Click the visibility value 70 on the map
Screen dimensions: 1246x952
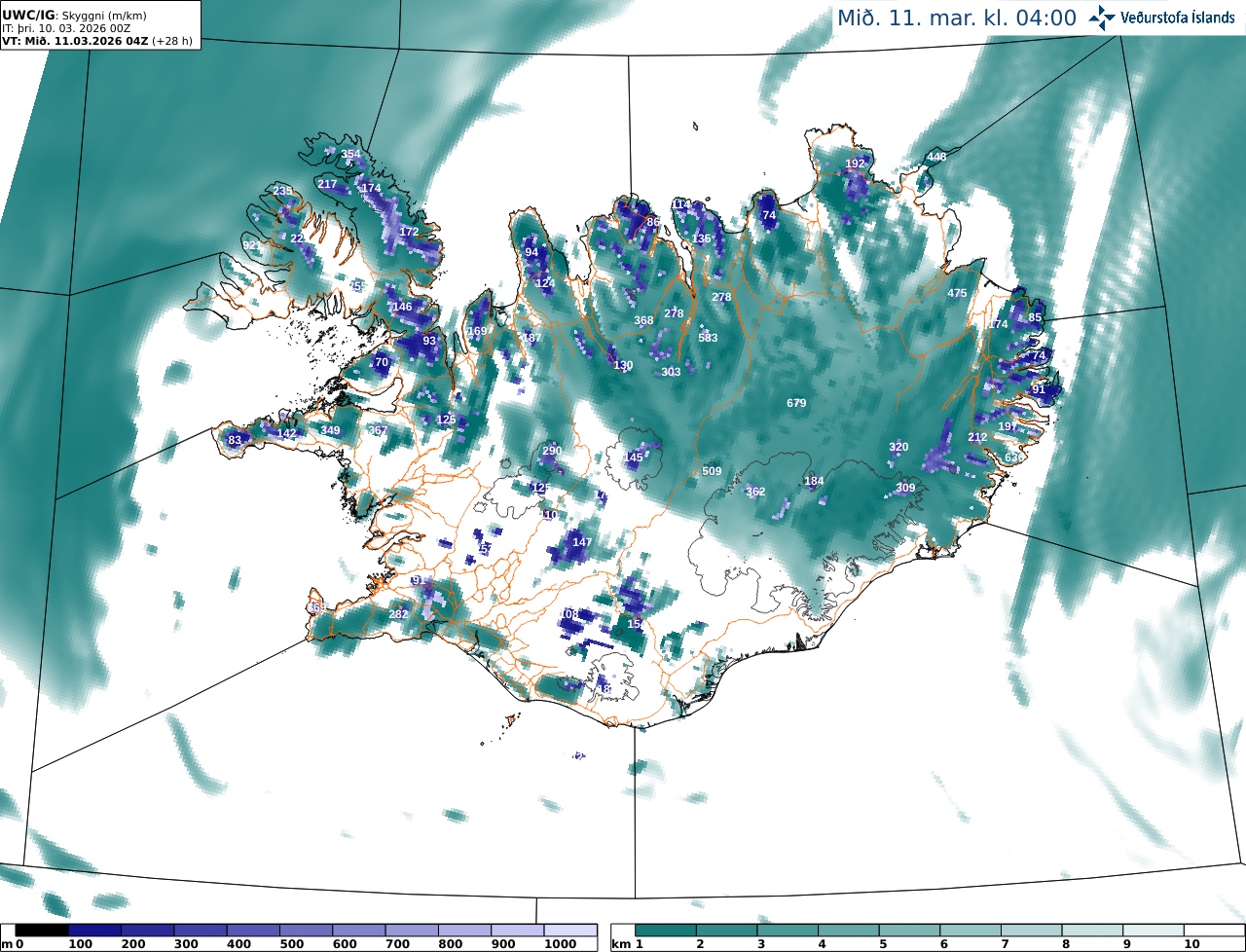[382, 362]
